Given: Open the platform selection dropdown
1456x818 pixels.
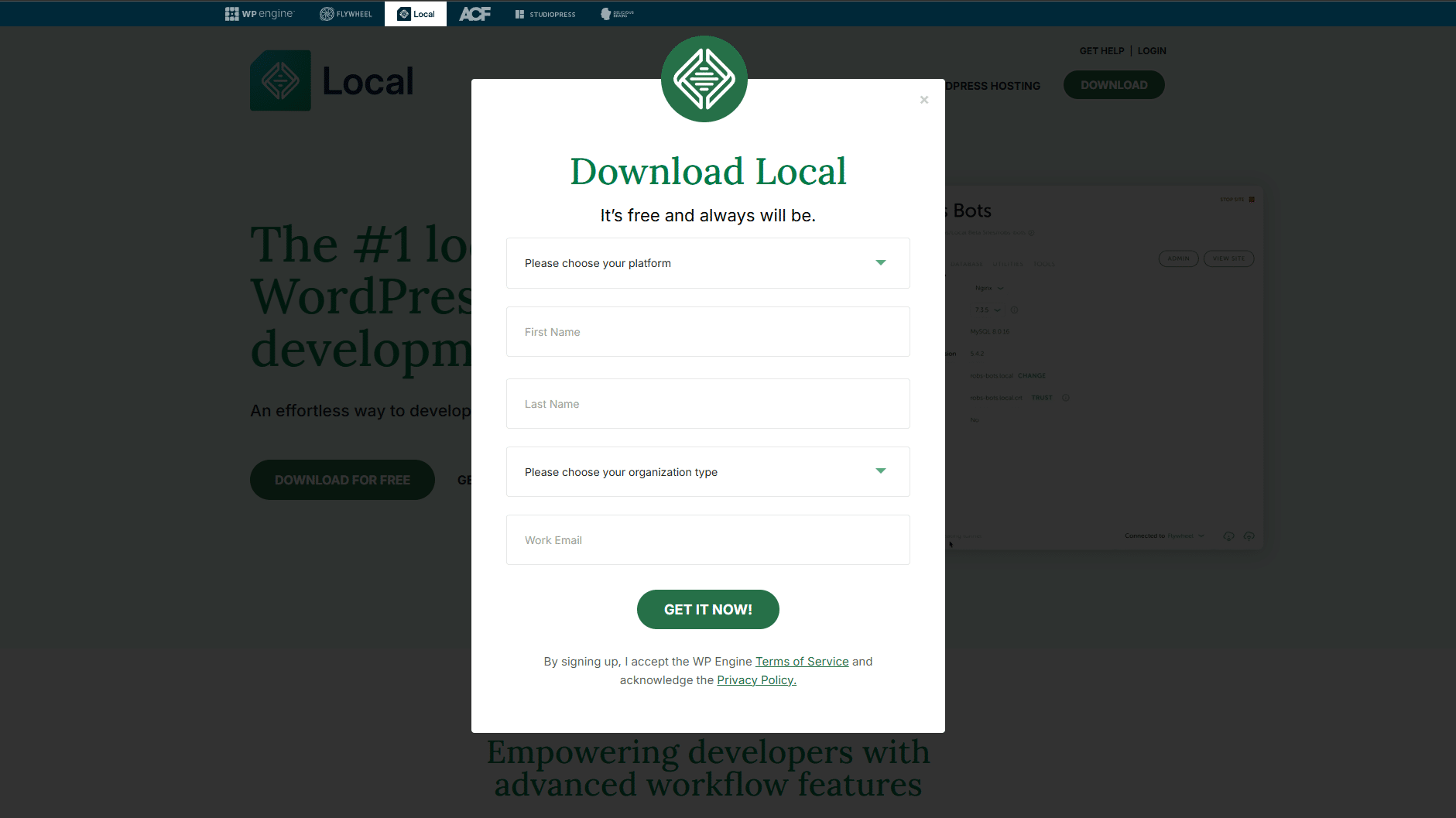Looking at the screenshot, I should tap(707, 263).
